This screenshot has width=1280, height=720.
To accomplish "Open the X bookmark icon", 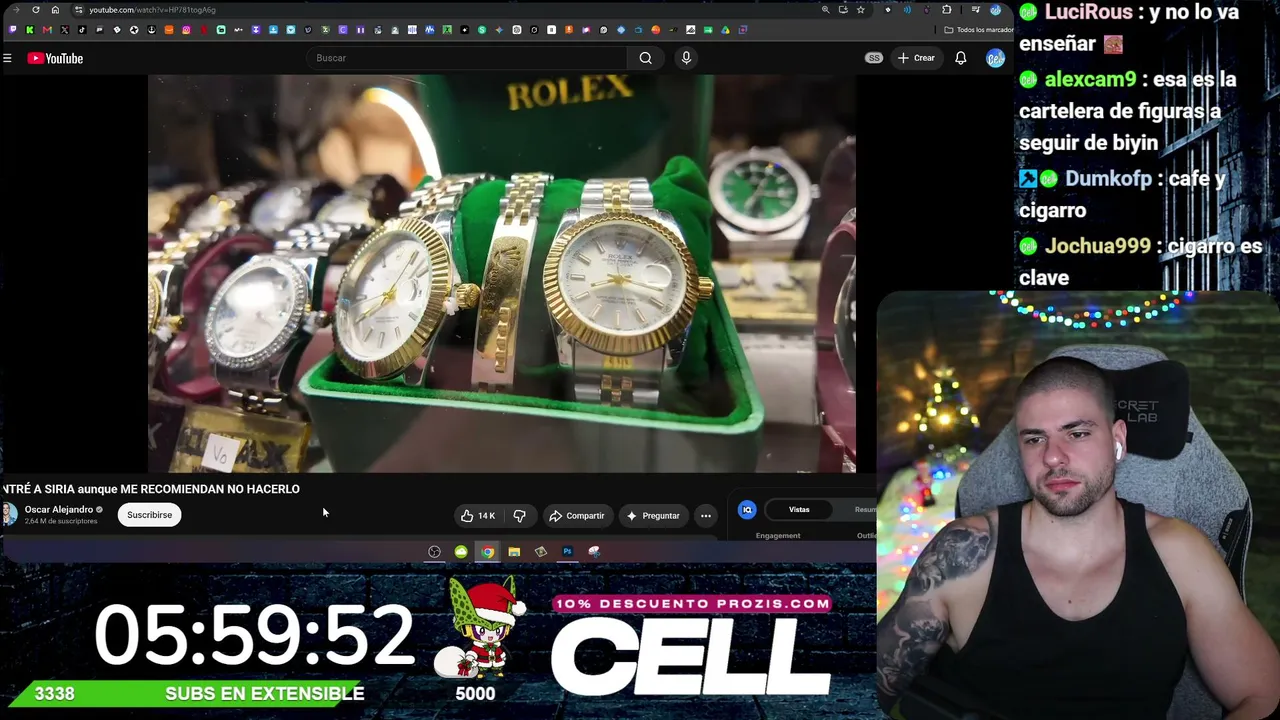I will point(65,30).
